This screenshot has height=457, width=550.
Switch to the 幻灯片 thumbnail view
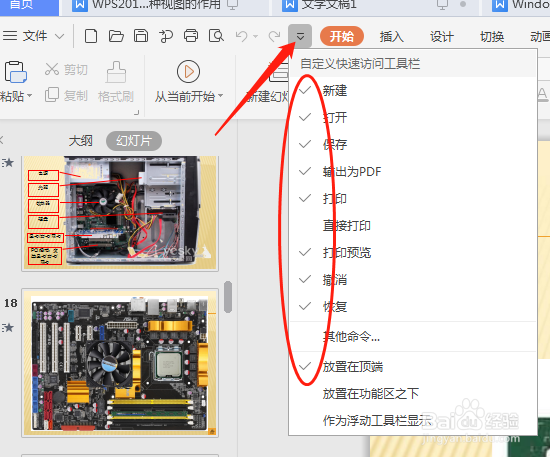tap(134, 141)
